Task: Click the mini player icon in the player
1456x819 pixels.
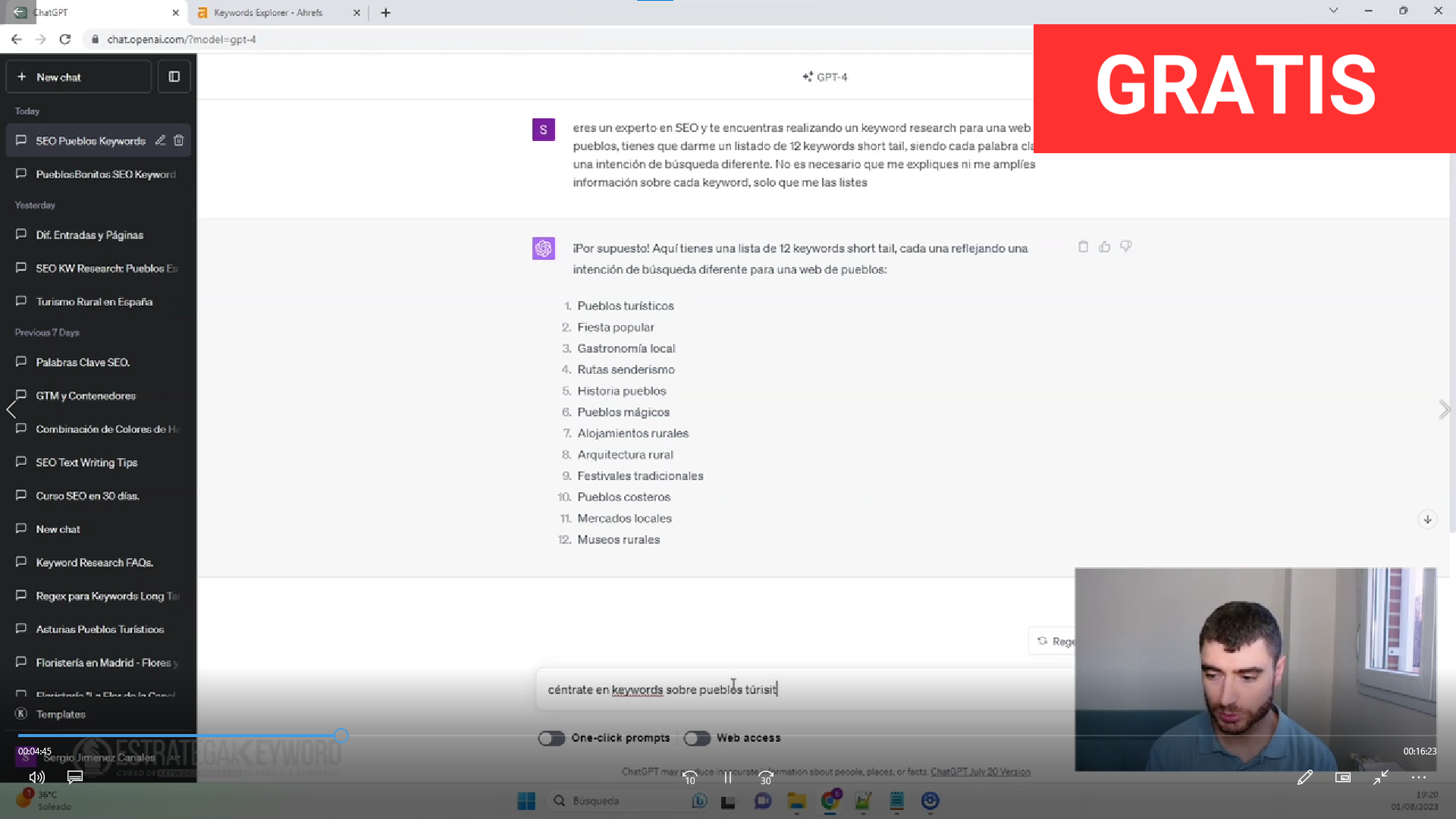Action: 1343,777
